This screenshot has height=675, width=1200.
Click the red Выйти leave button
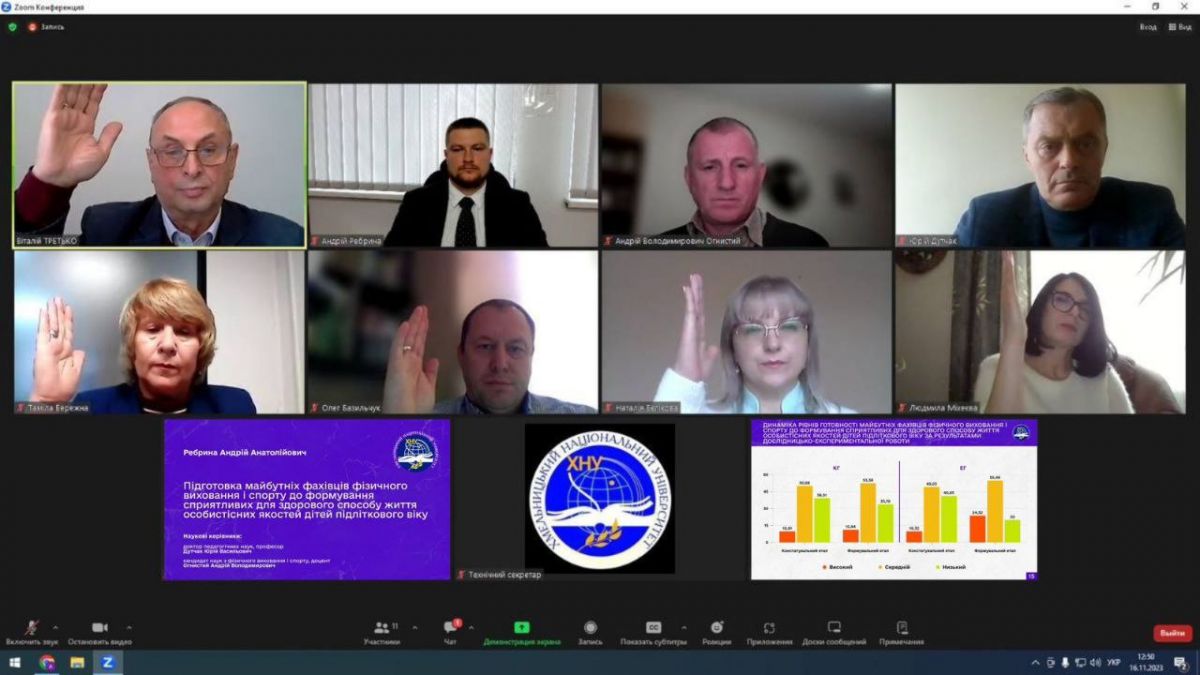tap(1172, 633)
